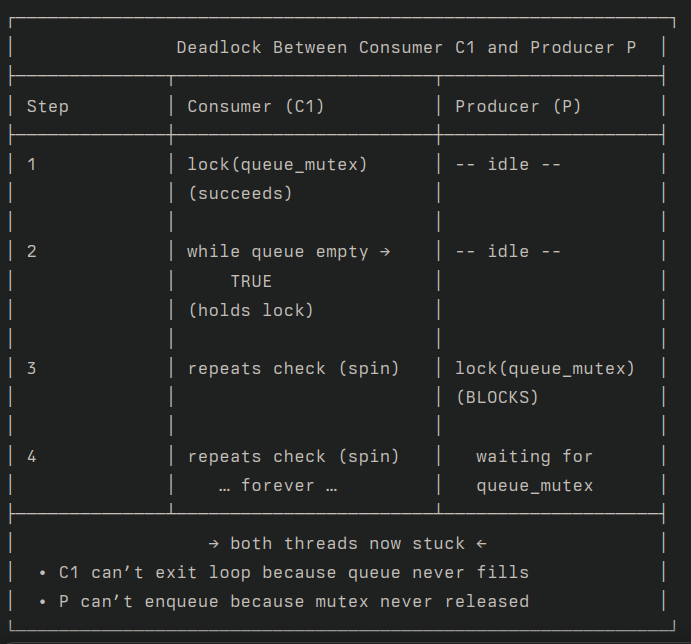Click the '(holds lock)' text

tap(251, 310)
